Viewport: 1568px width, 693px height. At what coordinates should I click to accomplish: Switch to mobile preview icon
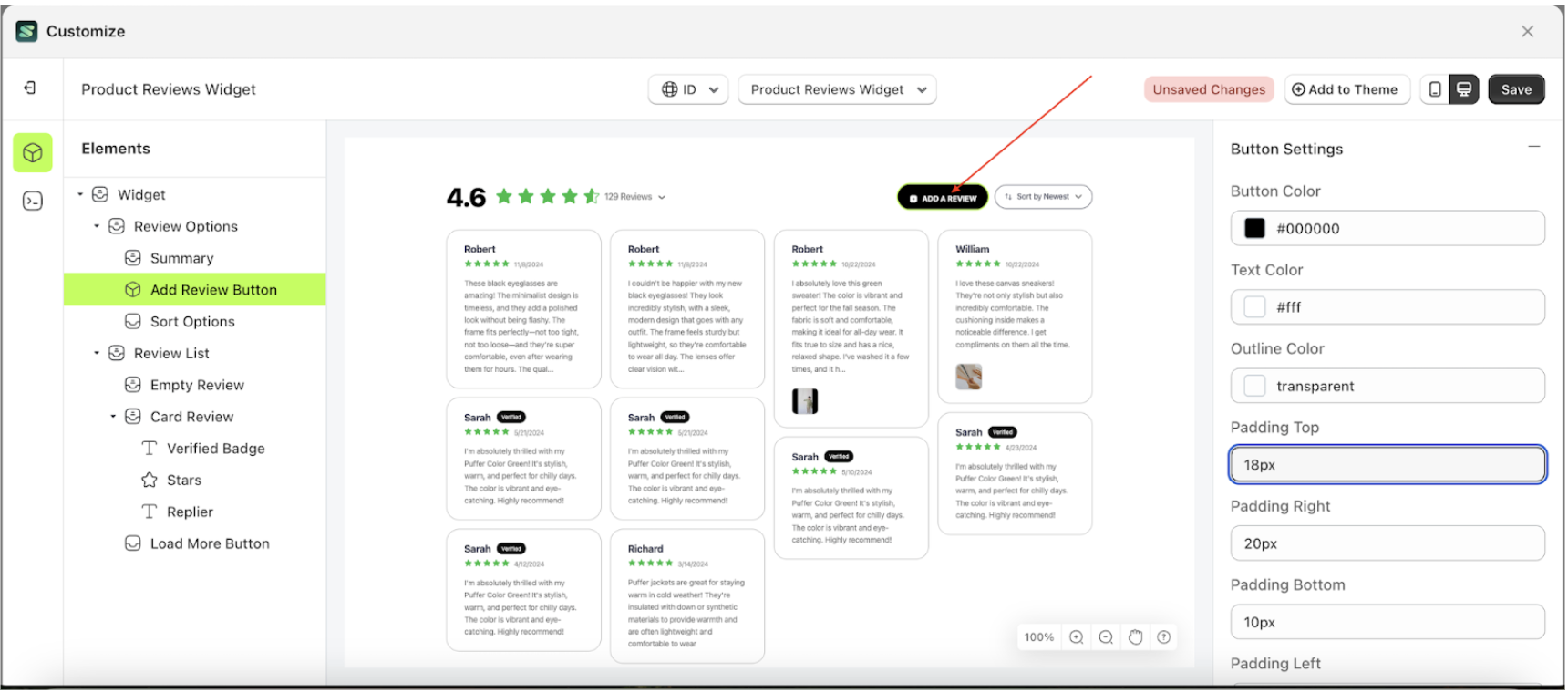tap(1435, 89)
